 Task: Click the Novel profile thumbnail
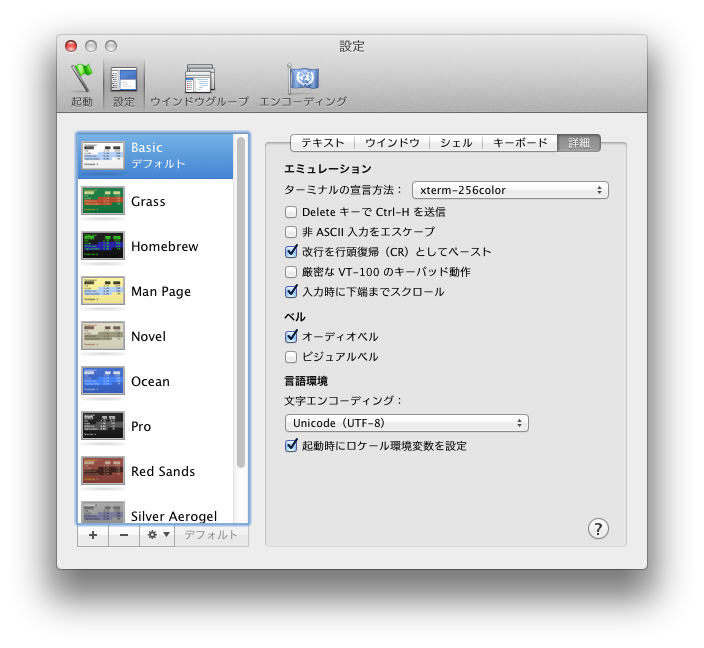tap(103, 336)
